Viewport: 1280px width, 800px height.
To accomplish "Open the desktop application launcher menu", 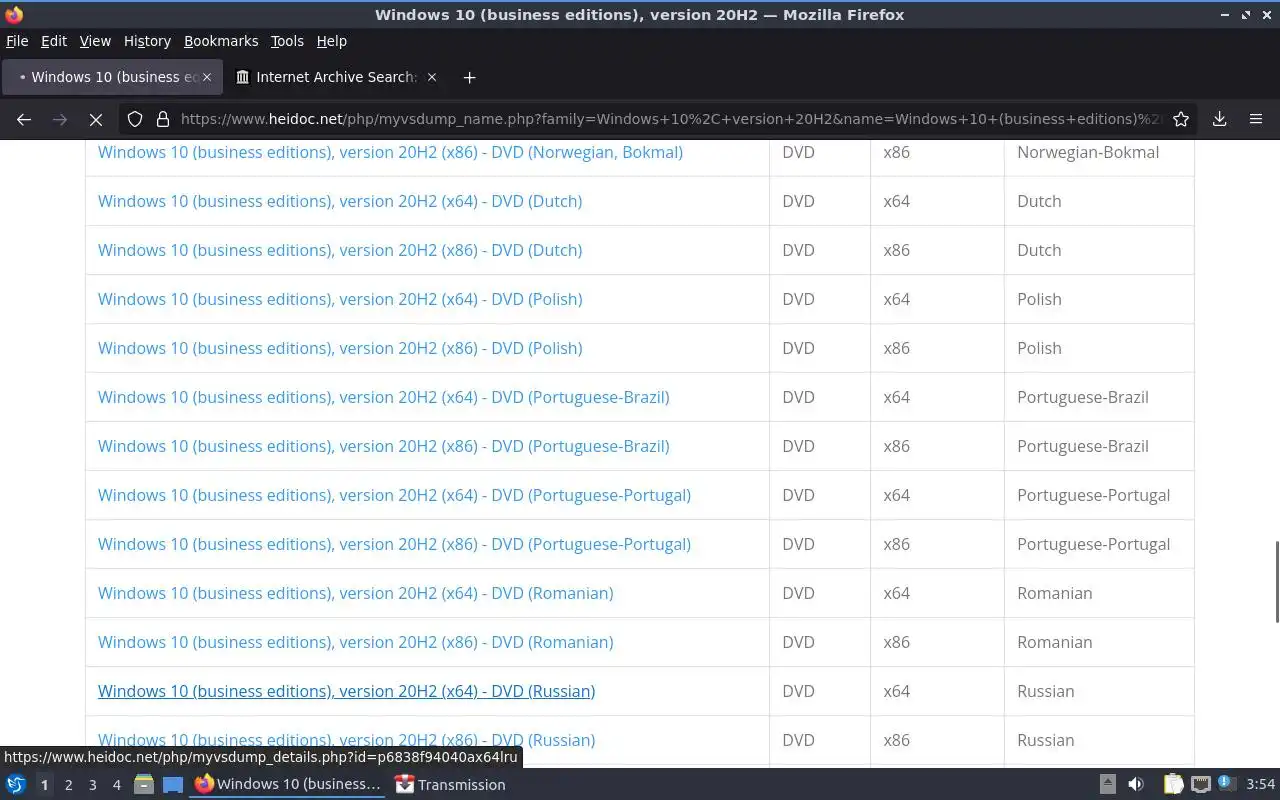I will pos(16,785).
